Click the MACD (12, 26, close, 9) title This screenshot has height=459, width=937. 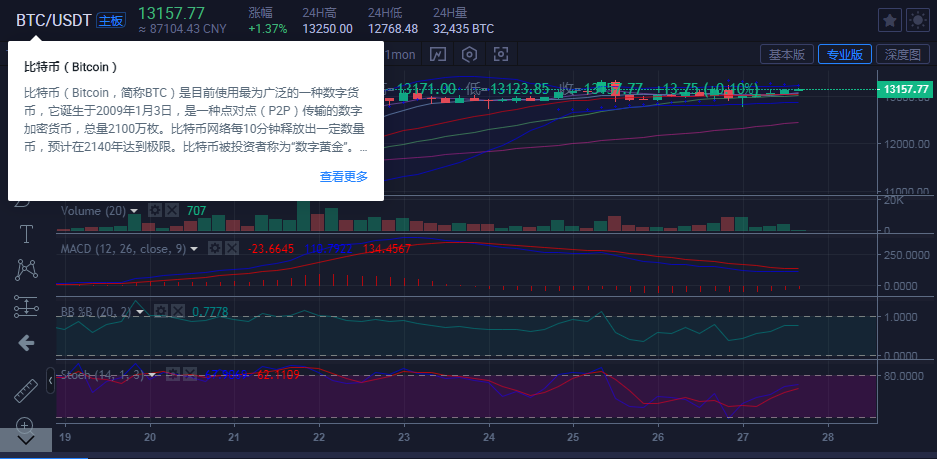click(x=124, y=249)
